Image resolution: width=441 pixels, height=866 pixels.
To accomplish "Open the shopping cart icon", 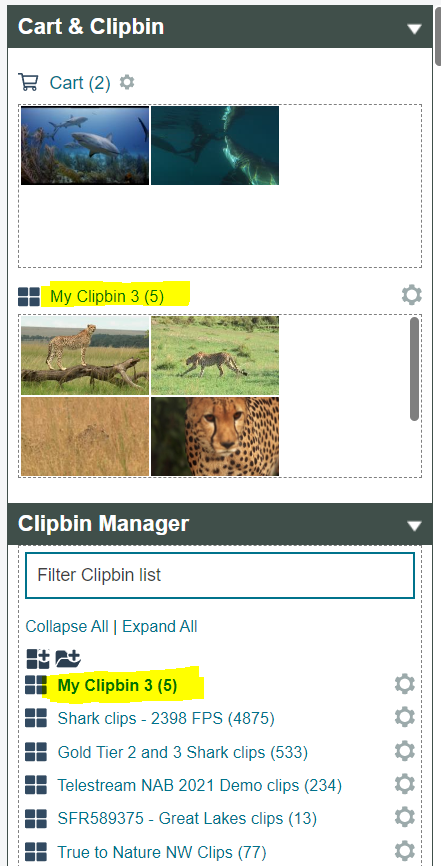I will click(x=28, y=82).
